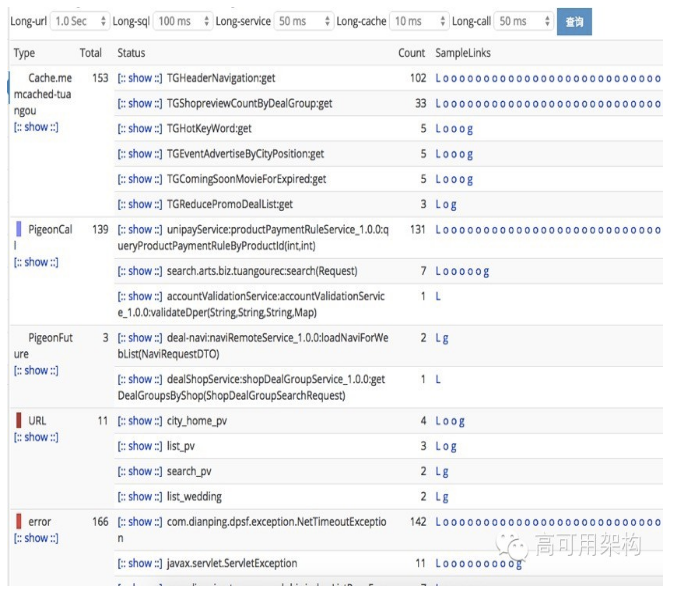Viewport: 678px width, 600px height.
Task: Expand show link under Cache.memcached-tuangou type
Action: point(36,128)
